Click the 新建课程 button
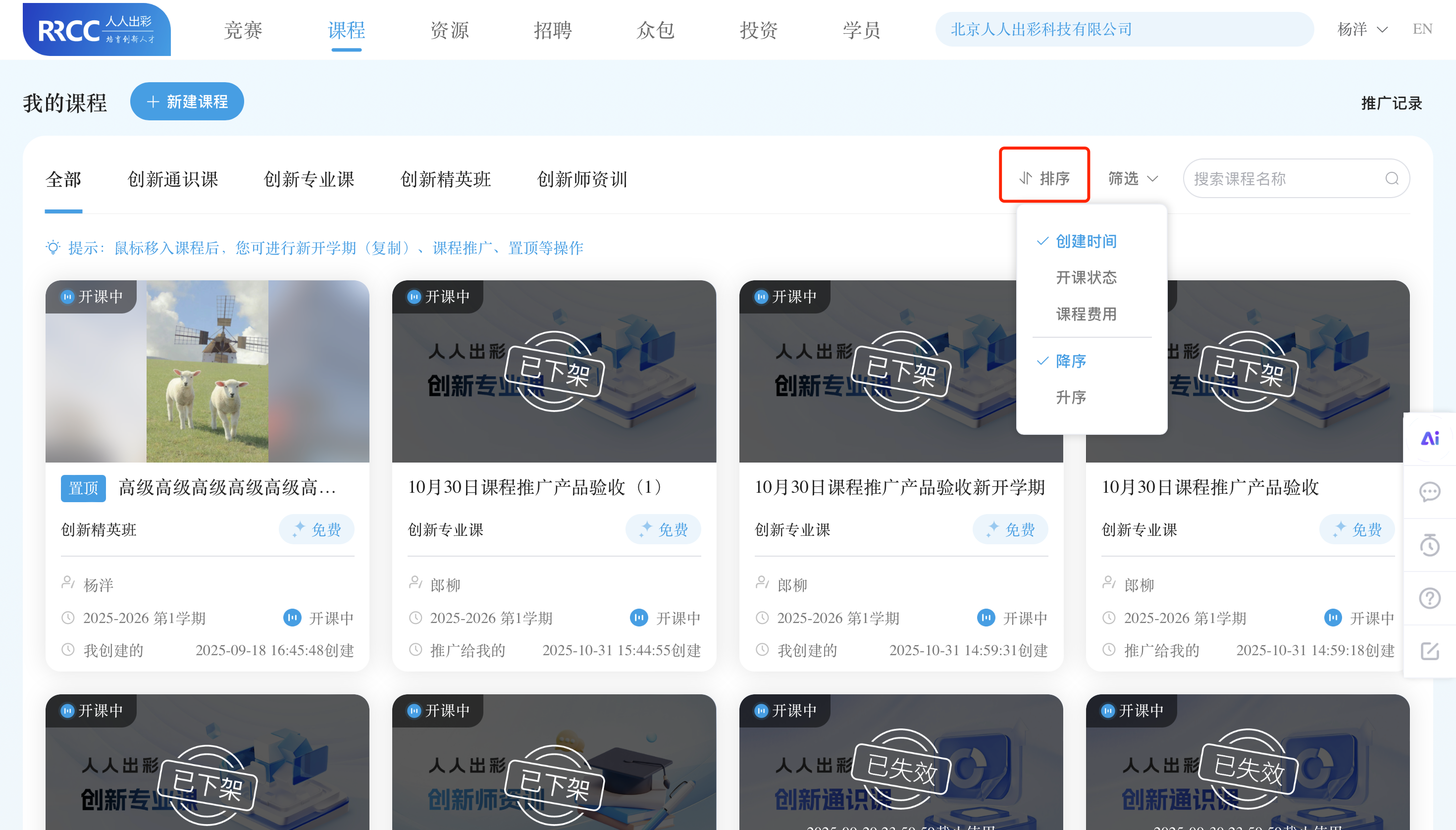This screenshot has width=1456, height=830. pyautogui.click(x=186, y=102)
